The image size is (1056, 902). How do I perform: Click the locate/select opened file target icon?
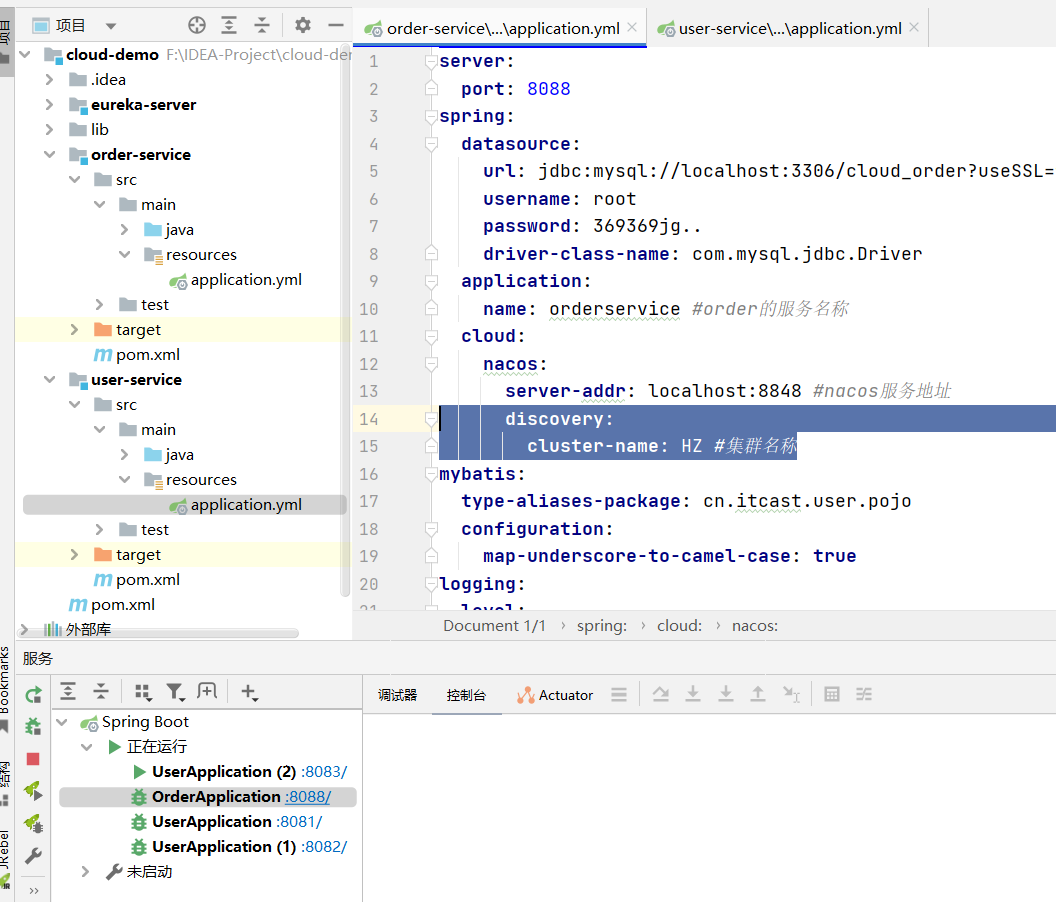[x=197, y=26]
